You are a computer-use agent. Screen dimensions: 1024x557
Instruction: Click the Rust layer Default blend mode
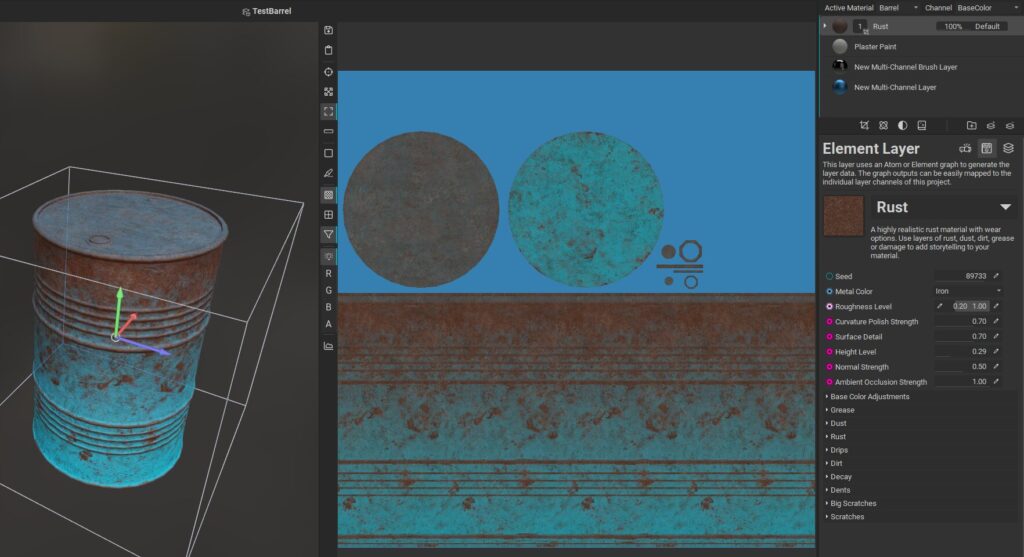pyautogui.click(x=987, y=27)
